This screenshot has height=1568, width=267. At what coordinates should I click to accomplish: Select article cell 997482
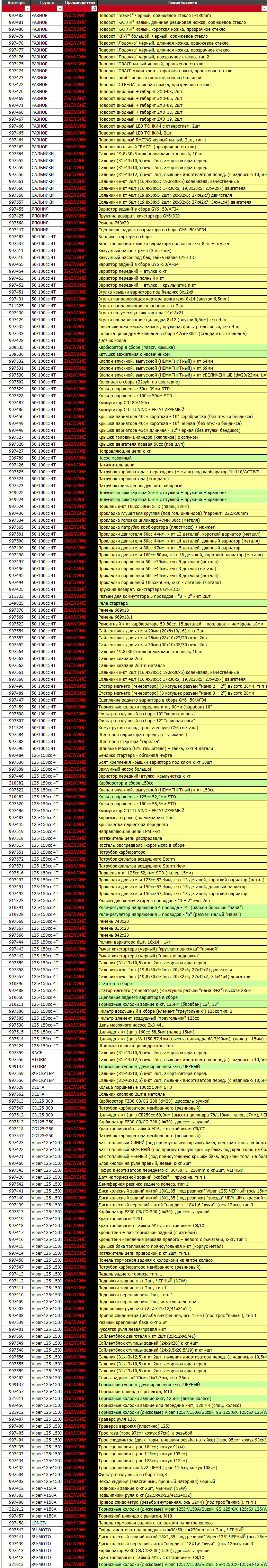coord(16,16)
